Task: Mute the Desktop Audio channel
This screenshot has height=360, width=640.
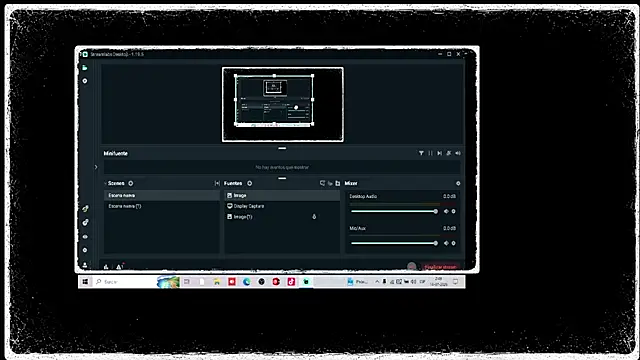Action: [446, 211]
